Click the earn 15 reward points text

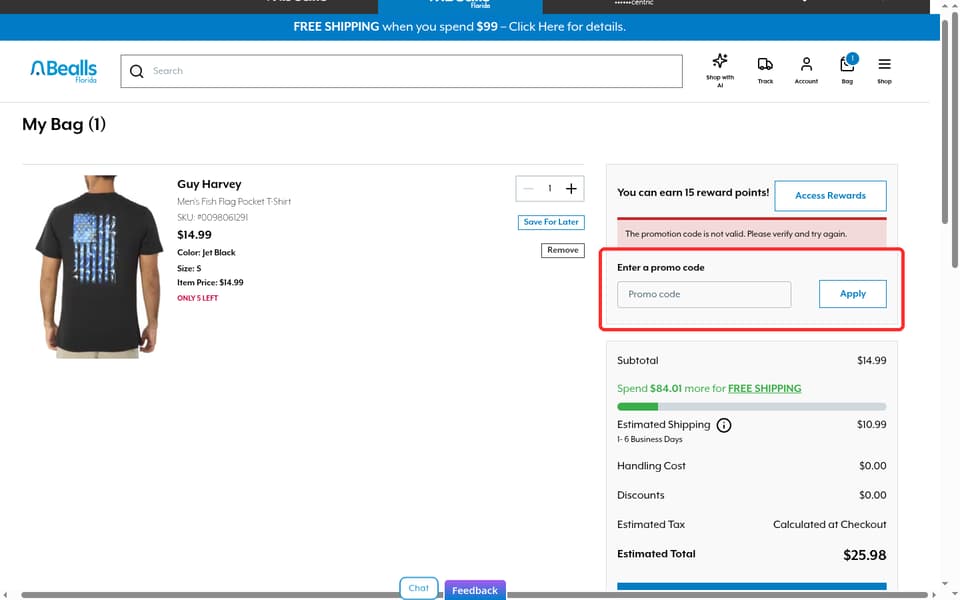coord(693,192)
